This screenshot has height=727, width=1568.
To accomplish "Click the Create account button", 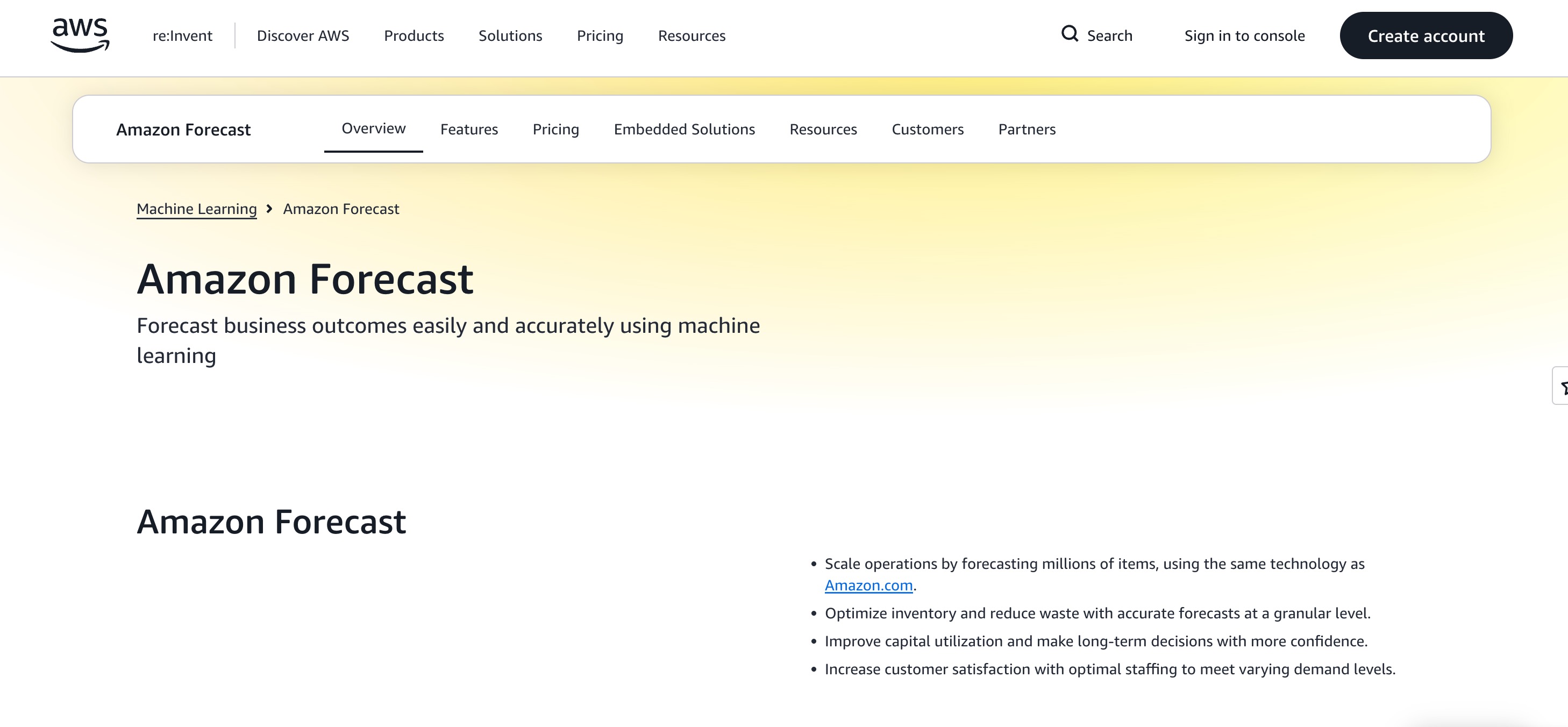I will tap(1426, 36).
